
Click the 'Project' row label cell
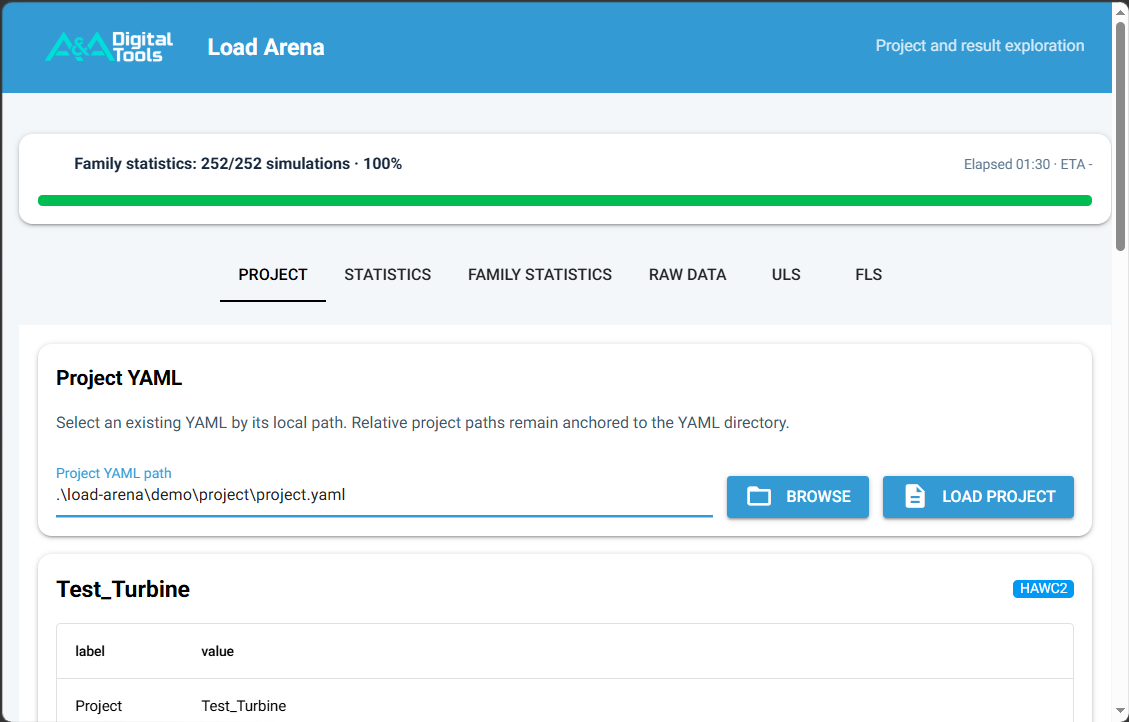coord(99,706)
